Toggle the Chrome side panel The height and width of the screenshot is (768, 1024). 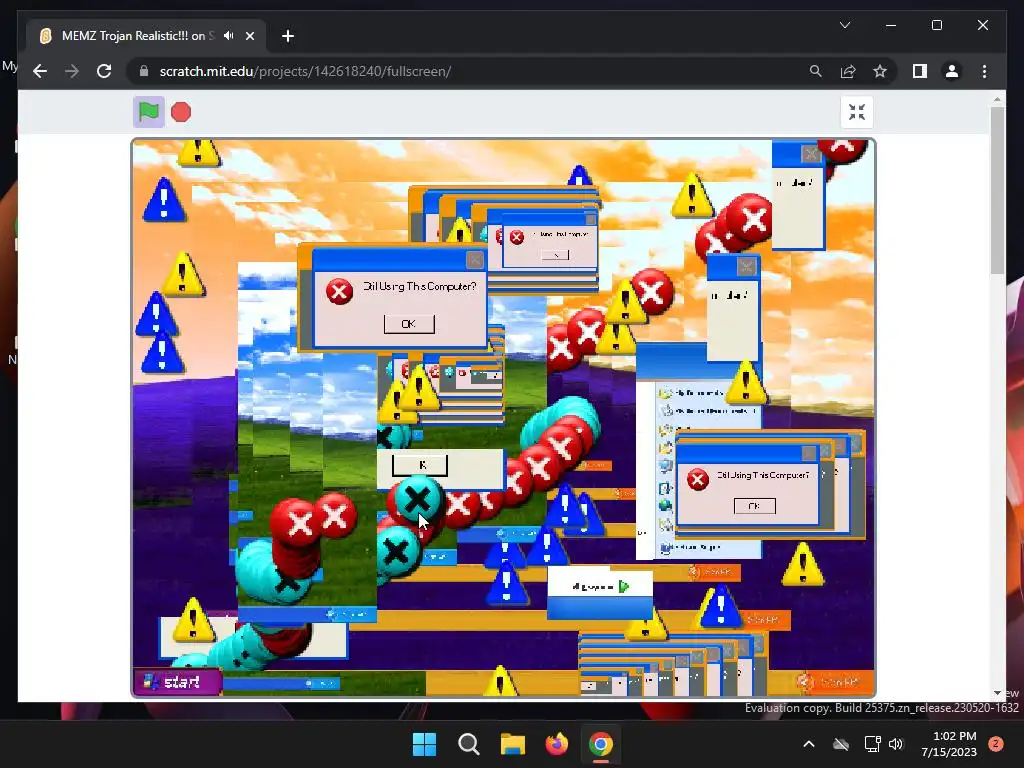pos(920,71)
